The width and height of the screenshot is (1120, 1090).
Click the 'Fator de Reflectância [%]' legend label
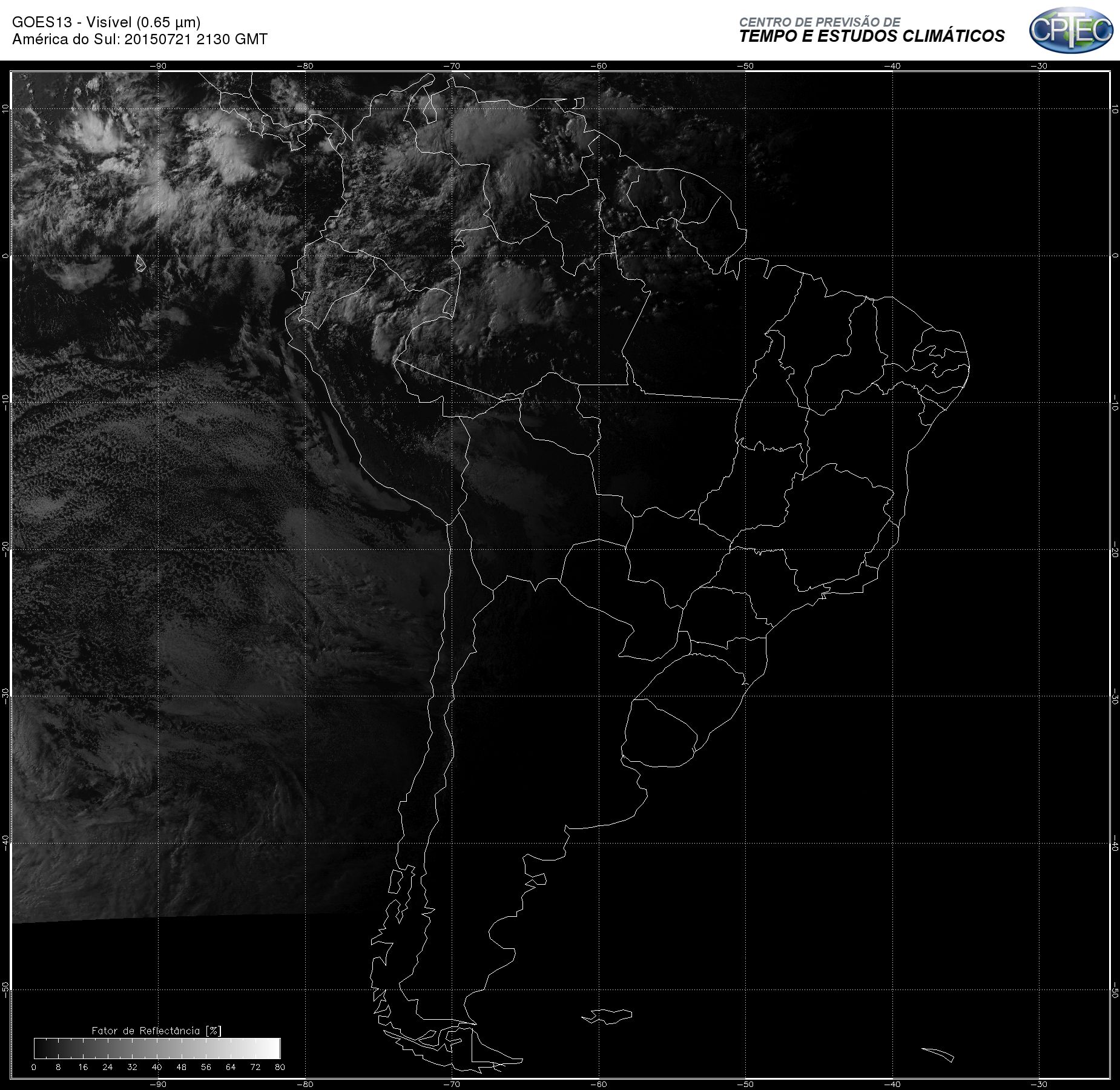(x=157, y=1031)
